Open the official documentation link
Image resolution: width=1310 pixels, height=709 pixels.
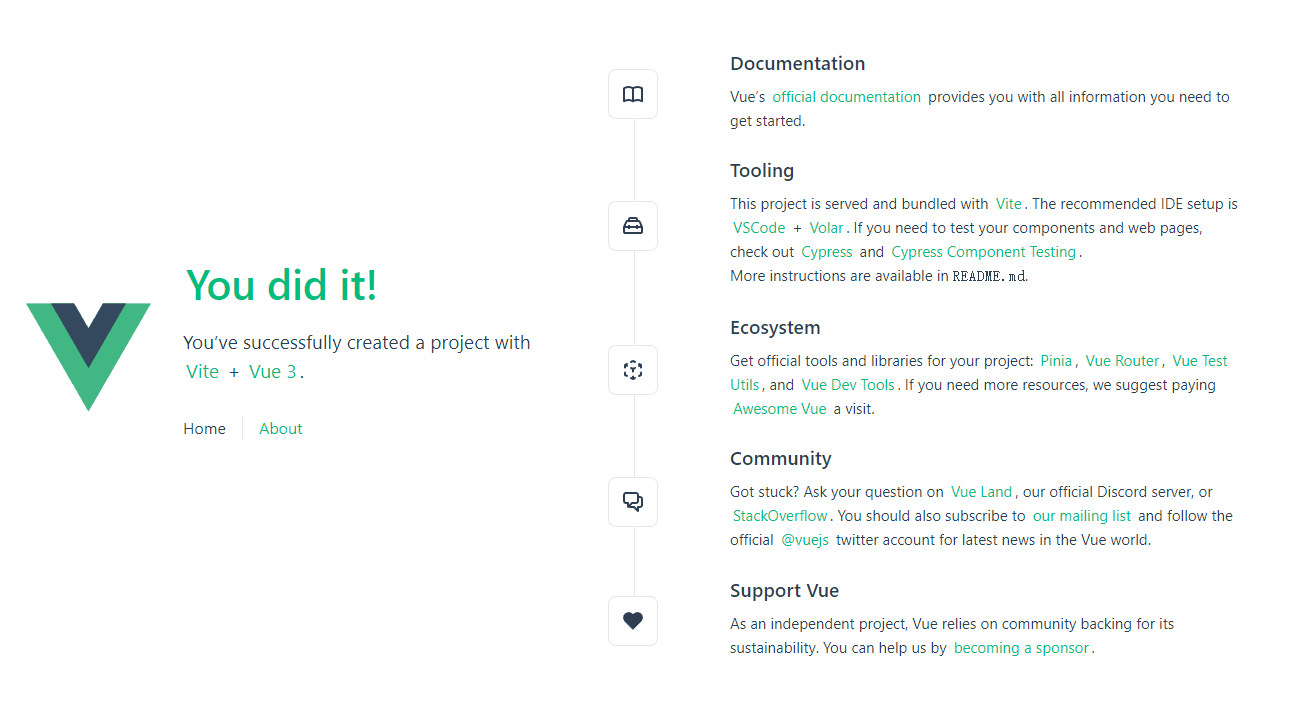(846, 97)
